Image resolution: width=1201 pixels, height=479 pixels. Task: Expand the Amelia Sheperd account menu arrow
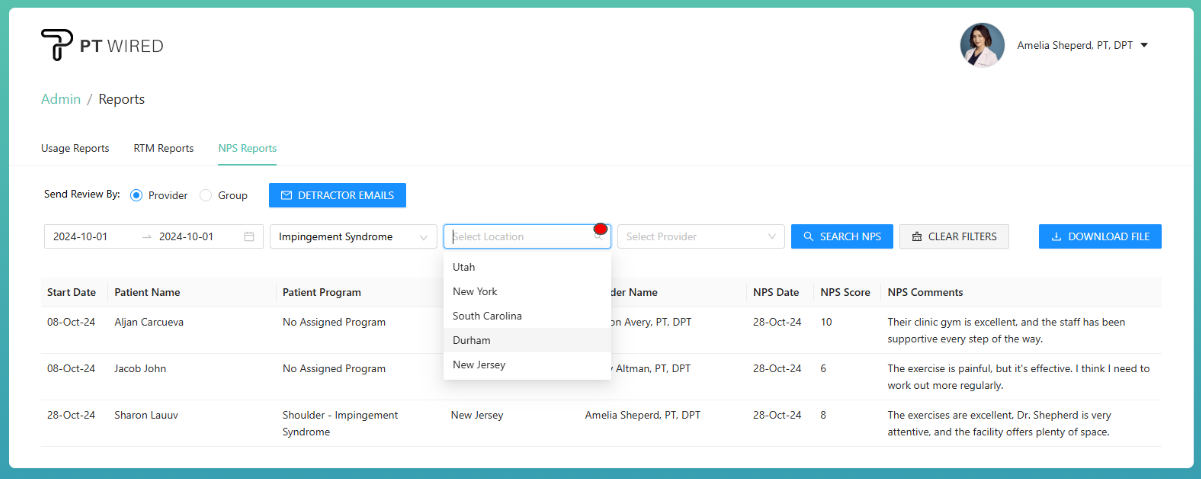tap(1144, 45)
